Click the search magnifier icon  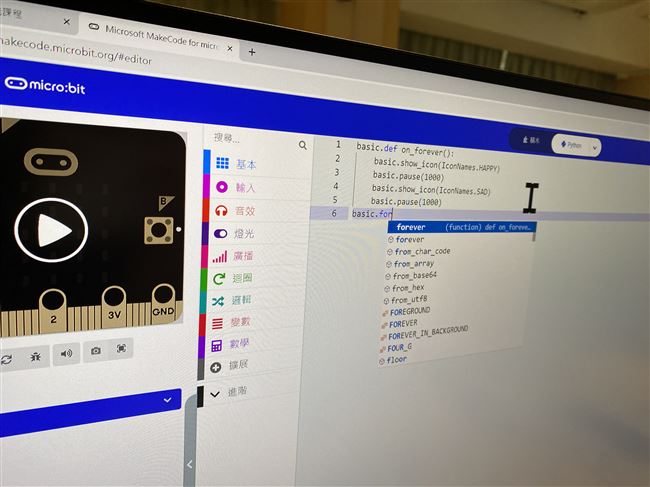coord(303,145)
